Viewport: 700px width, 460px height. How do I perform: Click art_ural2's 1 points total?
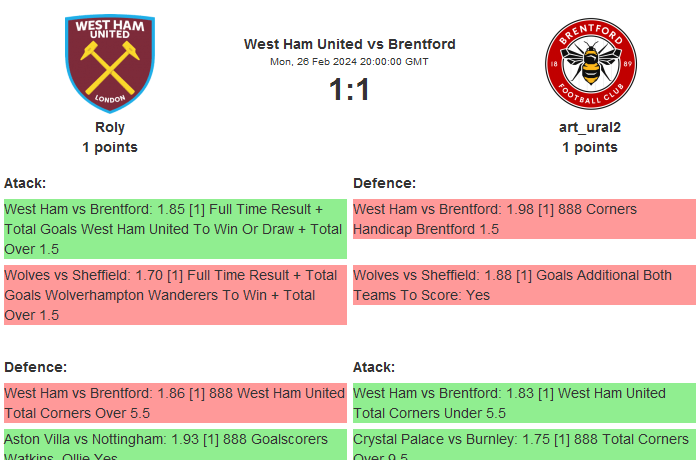590,147
